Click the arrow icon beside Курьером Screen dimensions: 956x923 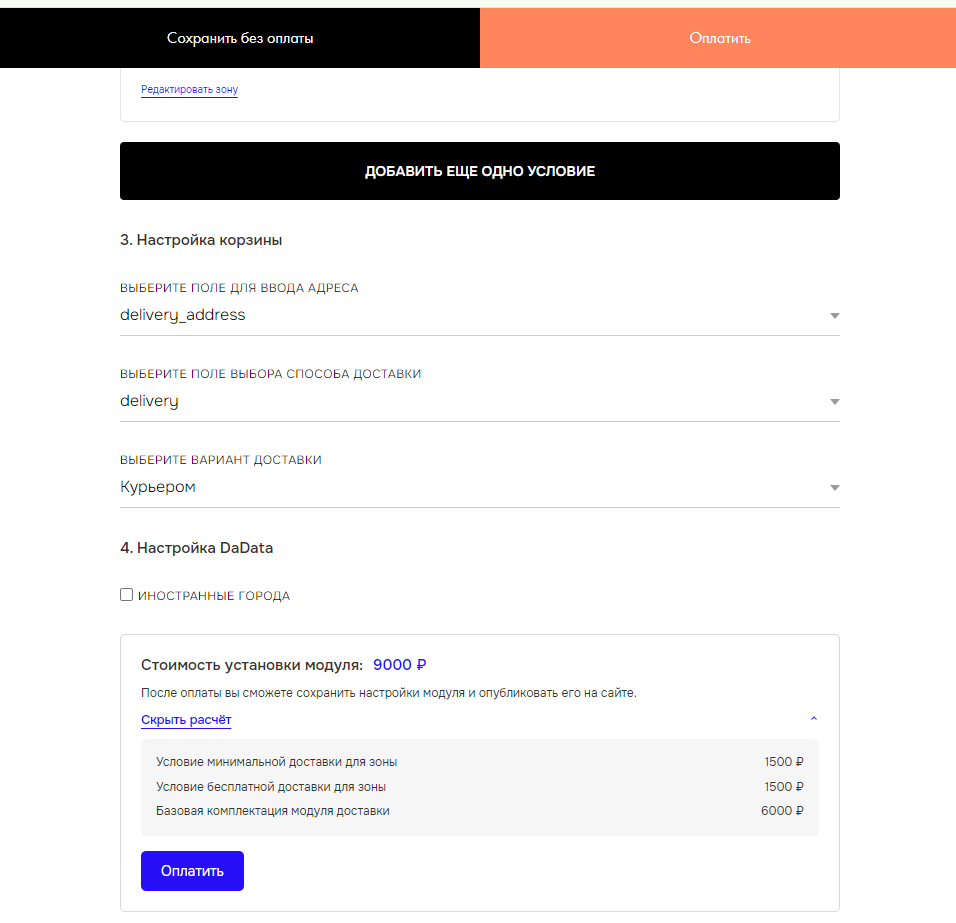tap(834, 488)
